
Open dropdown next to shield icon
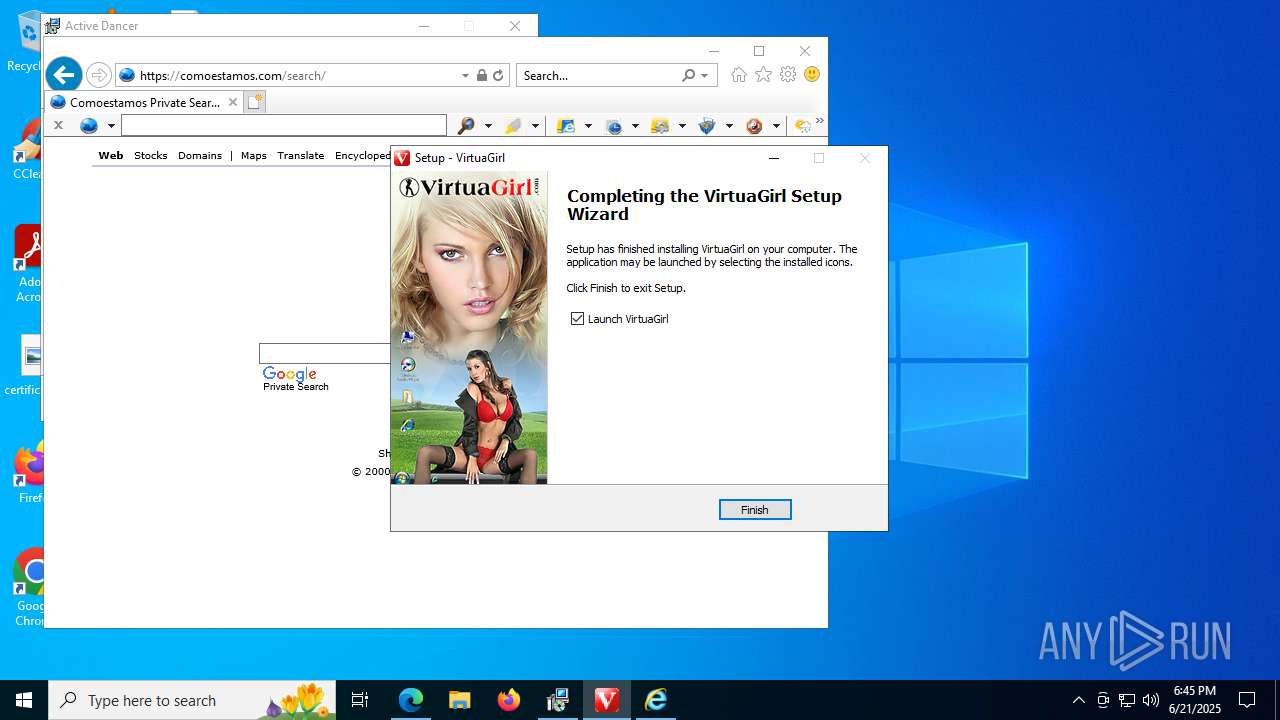pyautogui.click(x=729, y=126)
